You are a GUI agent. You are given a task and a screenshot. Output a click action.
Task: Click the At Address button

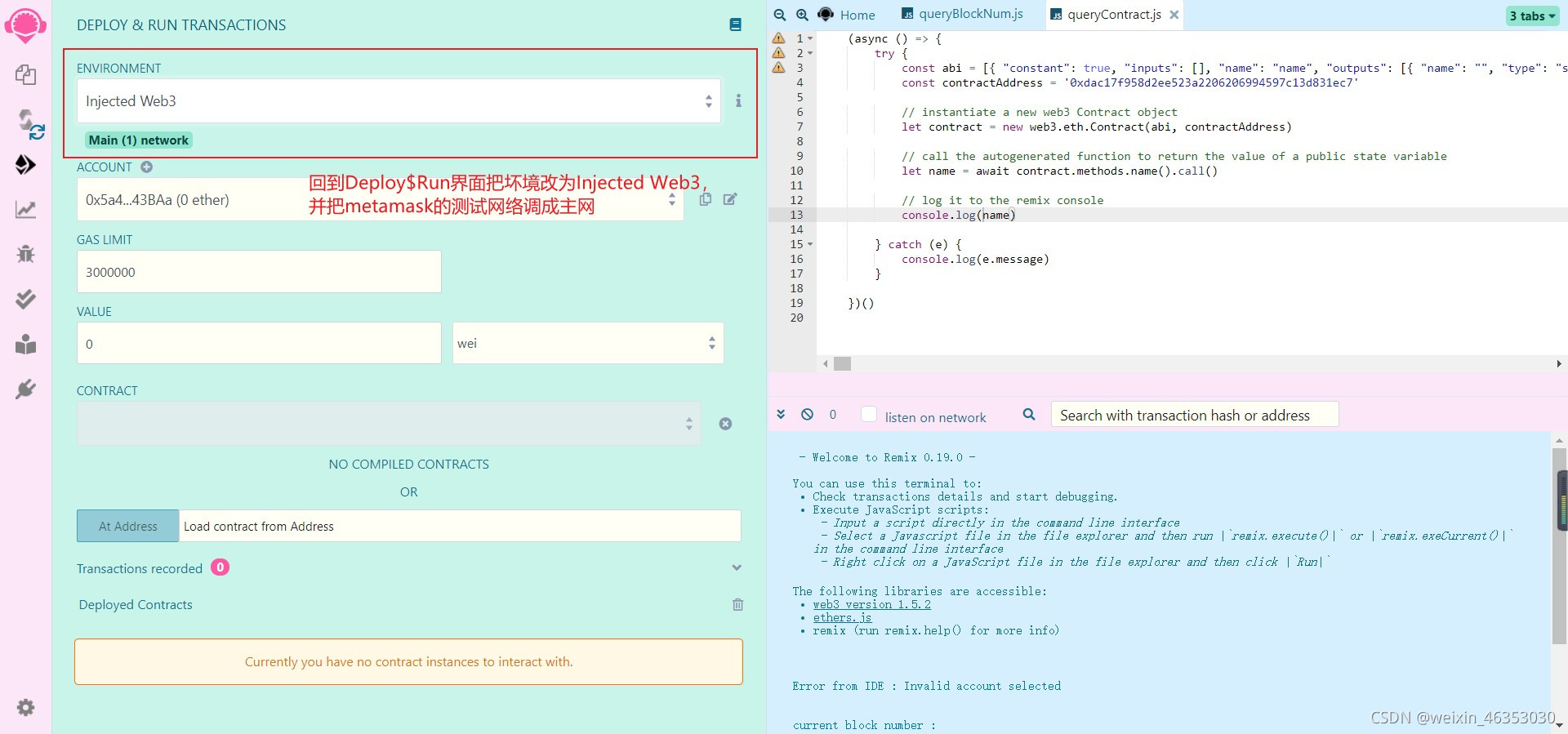coord(128,526)
